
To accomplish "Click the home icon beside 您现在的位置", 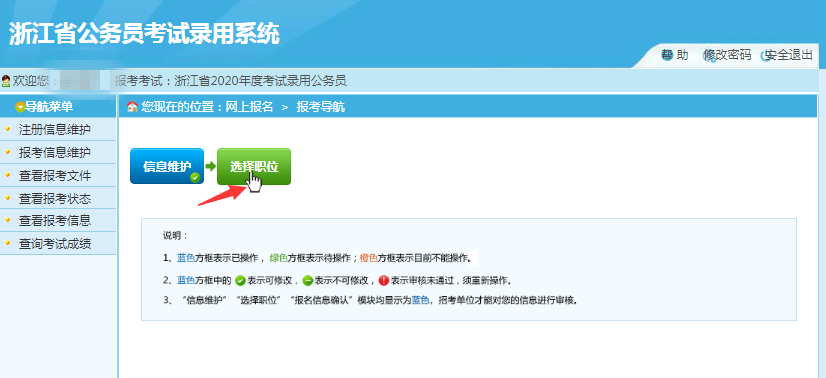I will click(x=132, y=107).
